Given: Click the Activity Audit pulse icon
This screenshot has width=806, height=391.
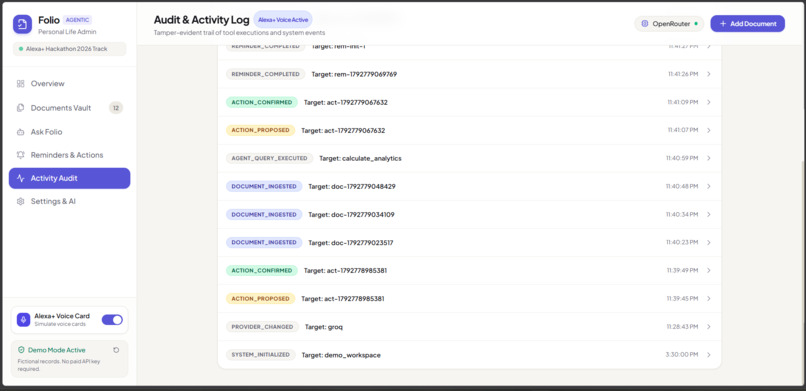Looking at the screenshot, I should (21, 178).
